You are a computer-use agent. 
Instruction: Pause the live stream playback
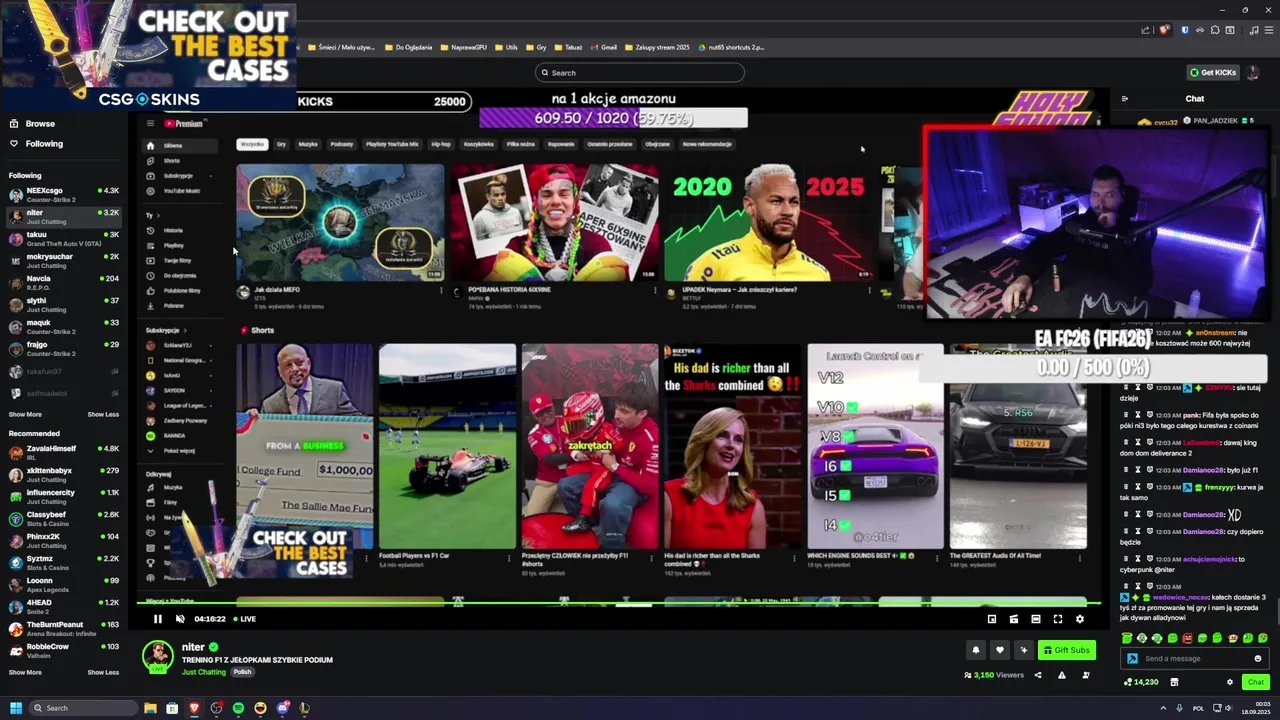click(157, 619)
